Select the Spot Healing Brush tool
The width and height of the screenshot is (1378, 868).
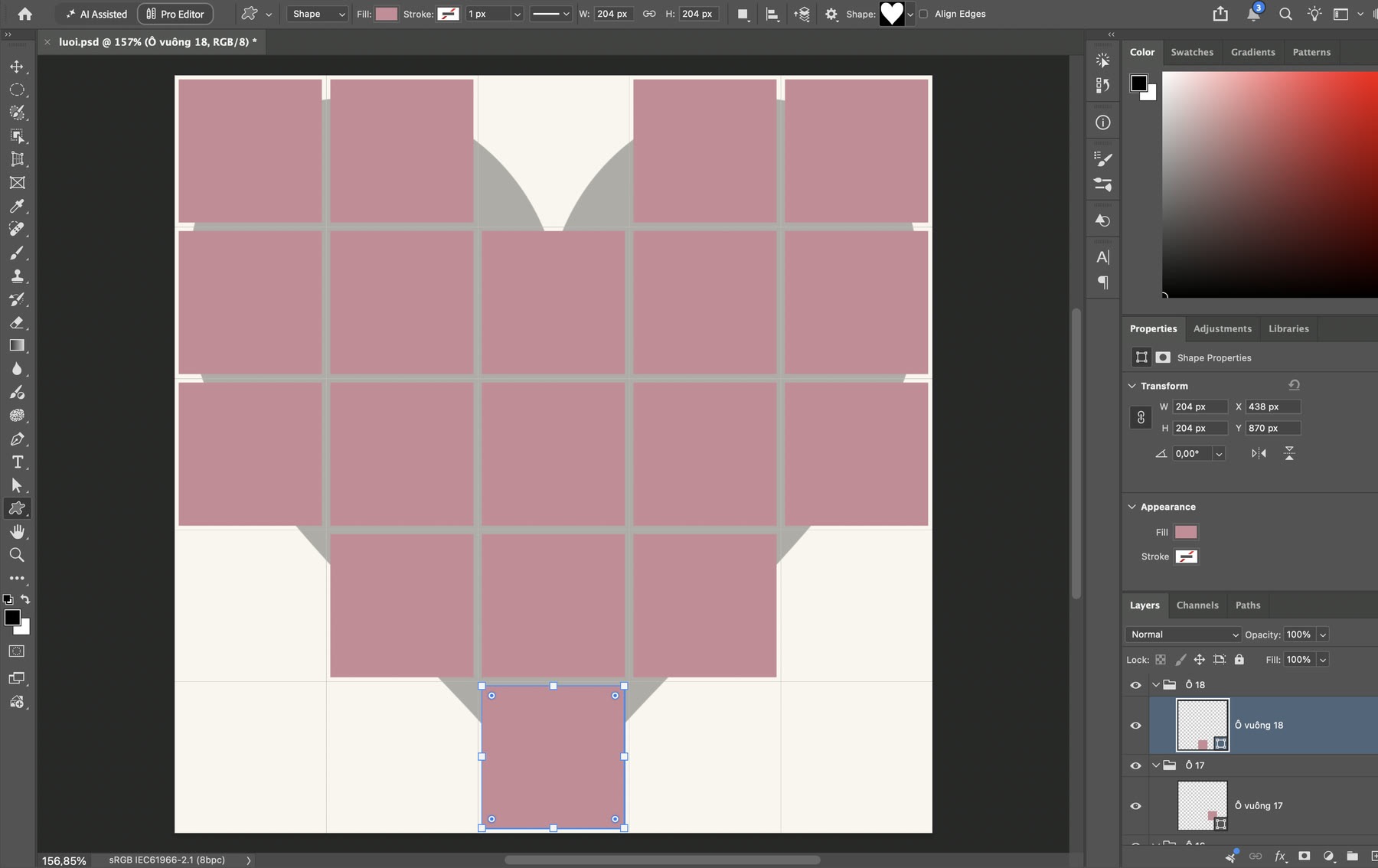click(x=17, y=229)
